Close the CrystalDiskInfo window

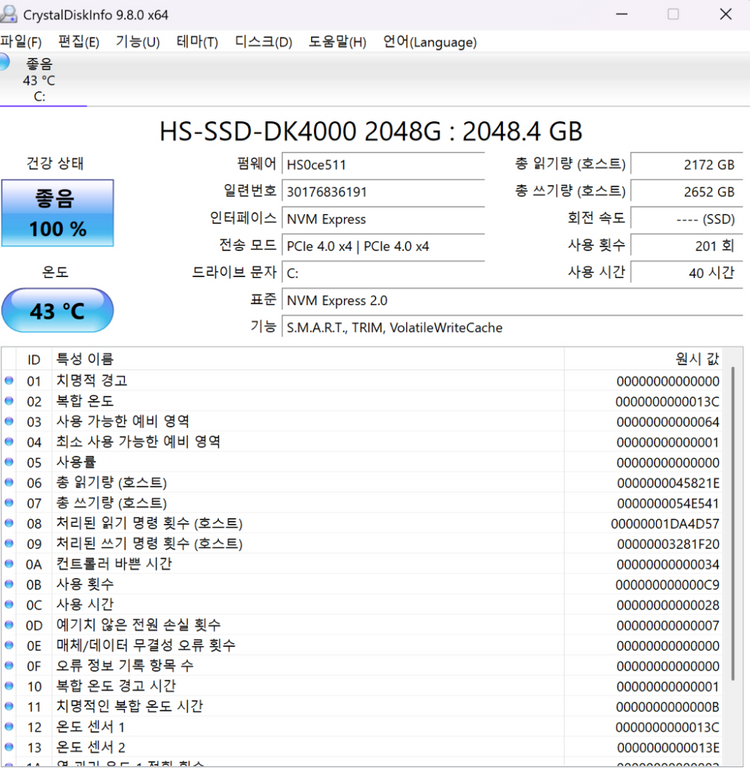[726, 14]
